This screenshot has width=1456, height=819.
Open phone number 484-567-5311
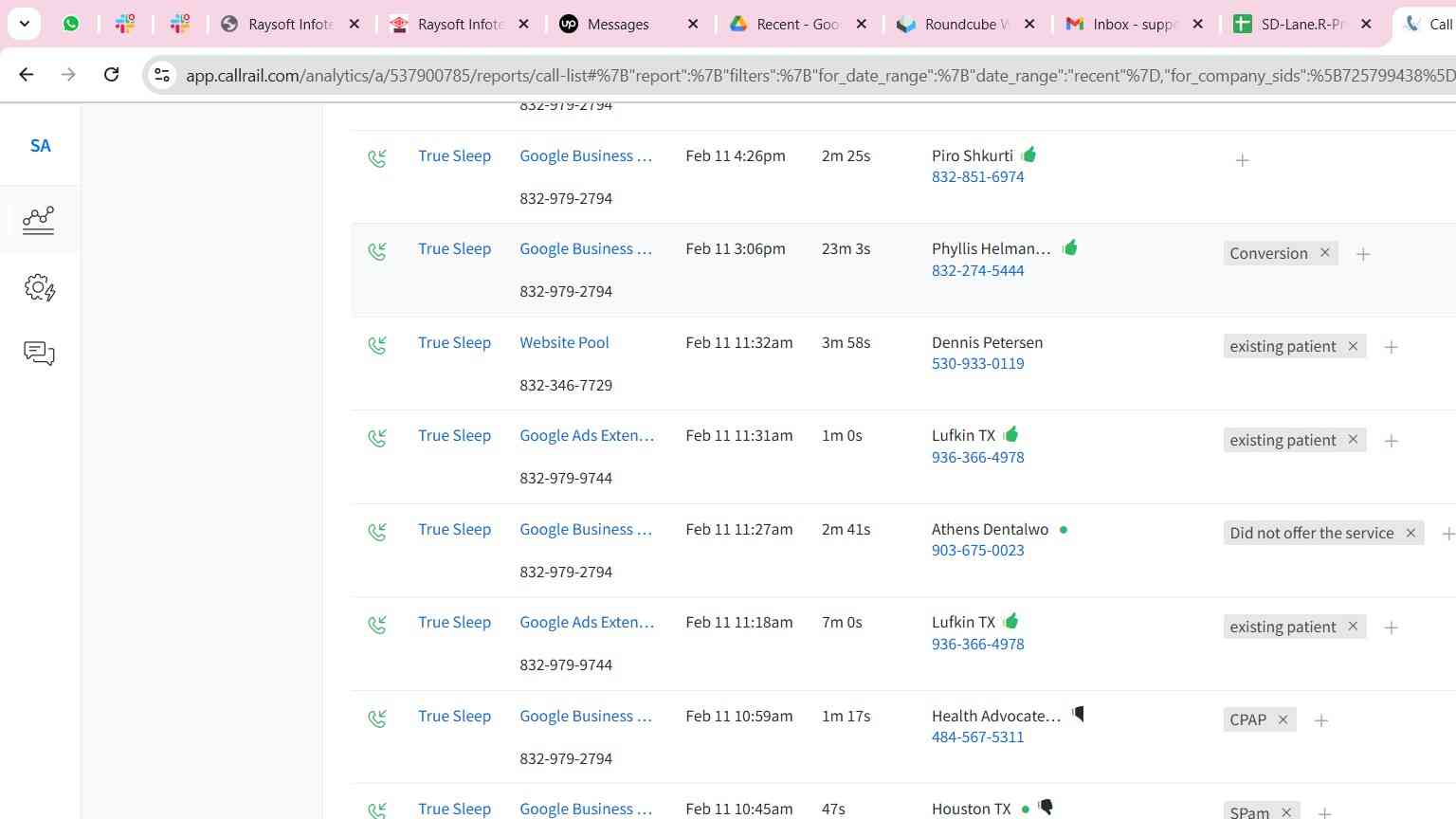[977, 737]
